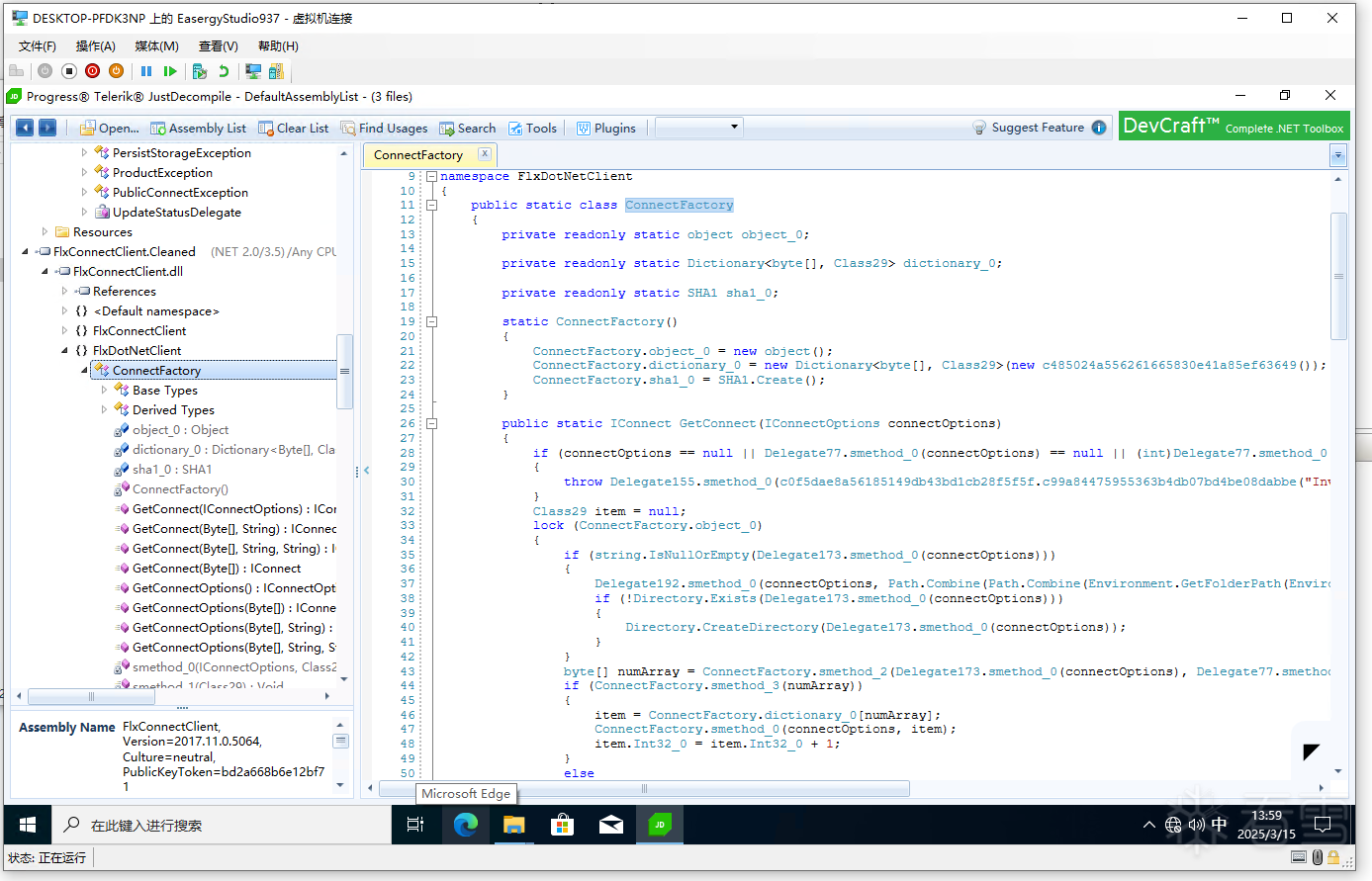Expand the Derived Types tree node
The image size is (1372, 881).
coord(104,409)
